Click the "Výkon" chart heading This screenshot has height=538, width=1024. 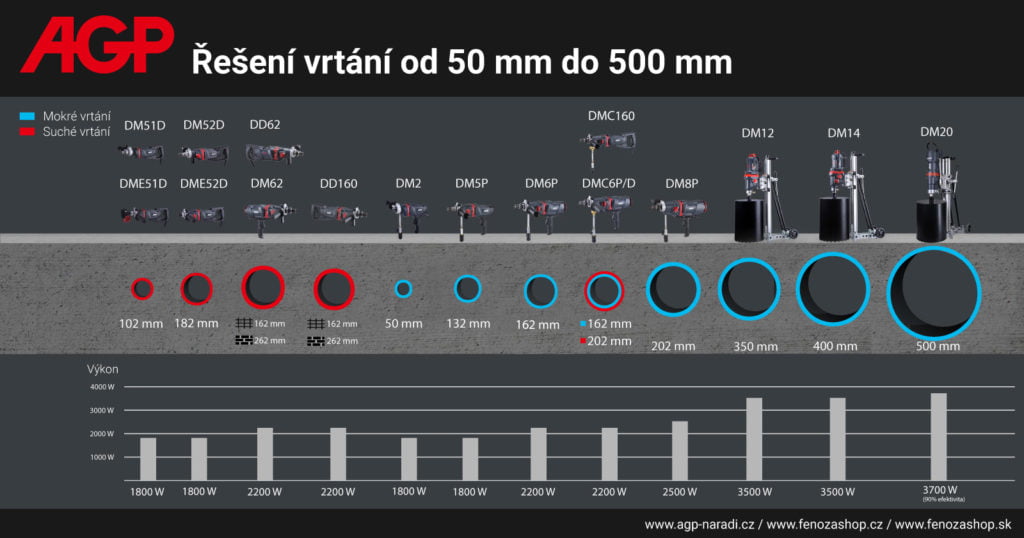click(103, 369)
